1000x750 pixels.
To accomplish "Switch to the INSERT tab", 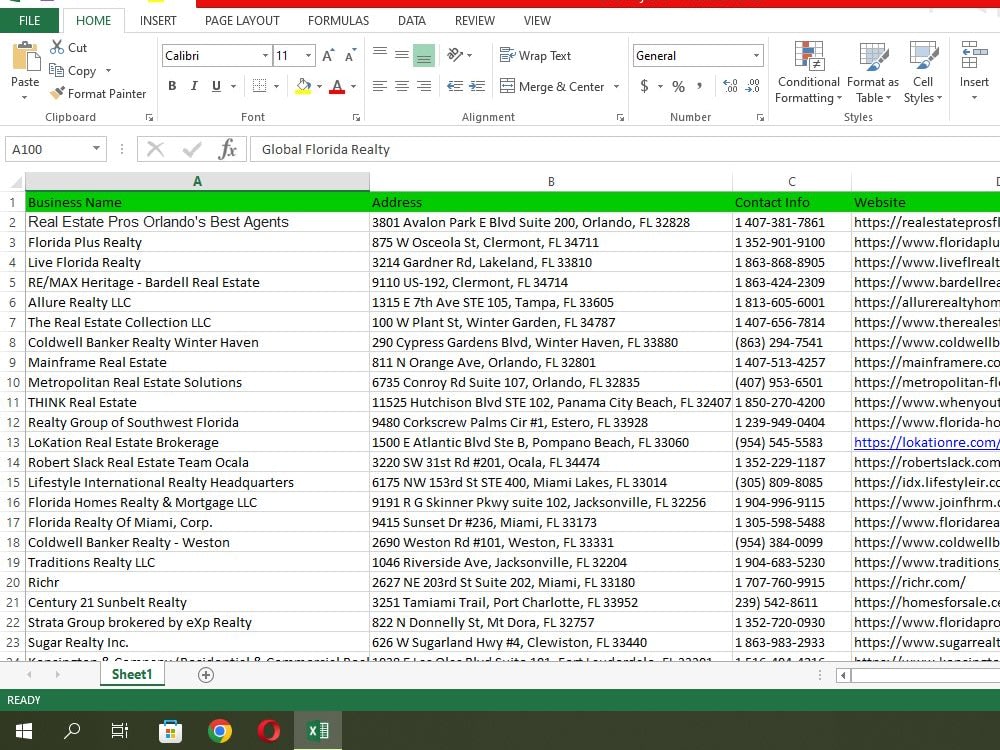I will tap(158, 20).
